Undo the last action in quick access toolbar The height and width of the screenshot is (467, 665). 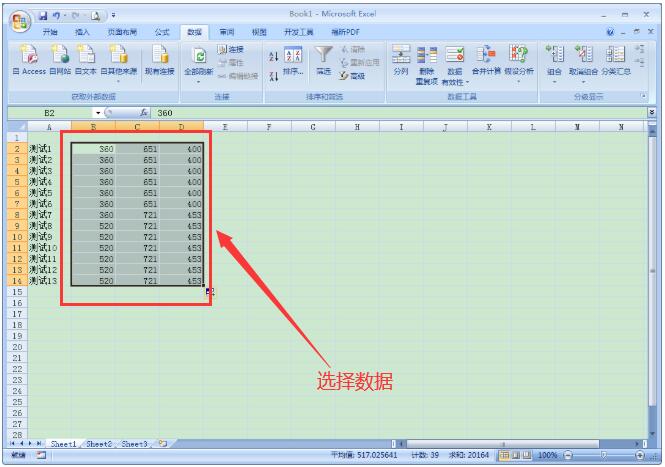coord(56,16)
